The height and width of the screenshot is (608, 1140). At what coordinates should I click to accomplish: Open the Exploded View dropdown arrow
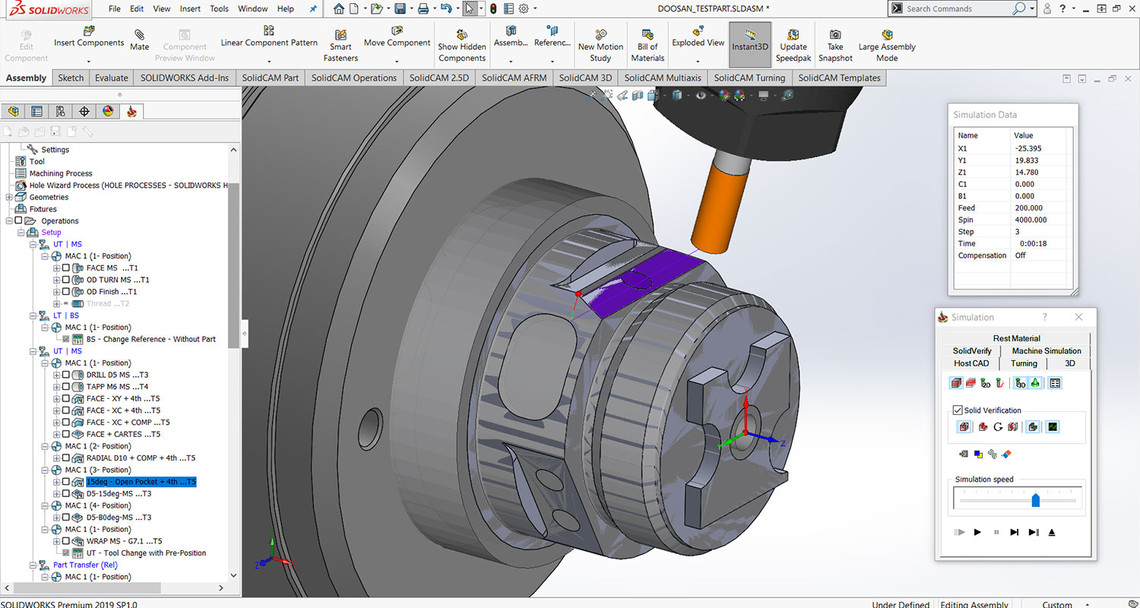(x=698, y=60)
